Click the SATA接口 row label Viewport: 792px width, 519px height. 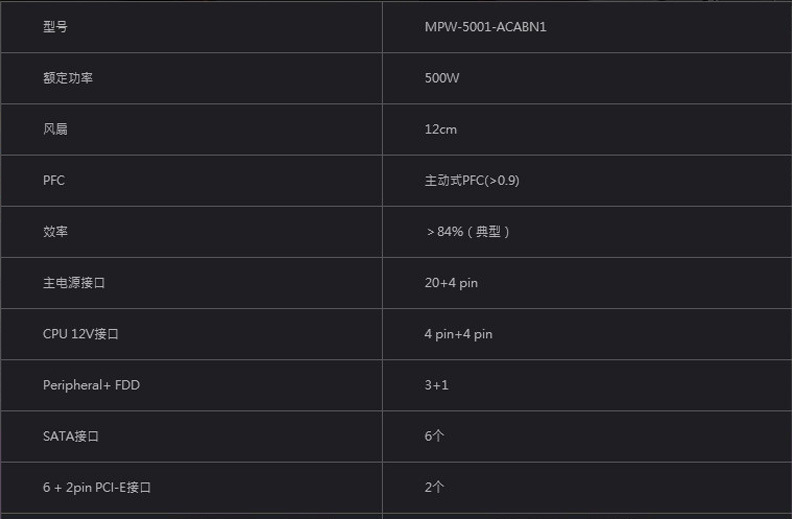click(x=71, y=436)
